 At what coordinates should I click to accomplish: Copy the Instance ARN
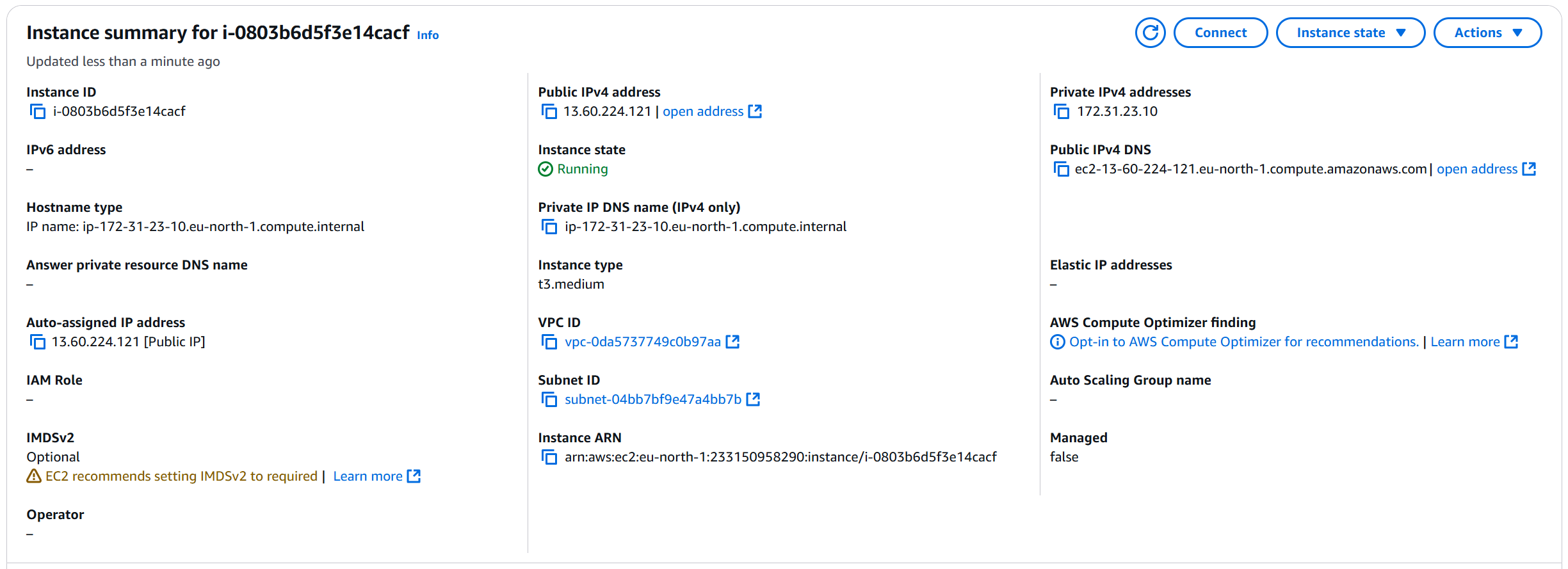(549, 457)
